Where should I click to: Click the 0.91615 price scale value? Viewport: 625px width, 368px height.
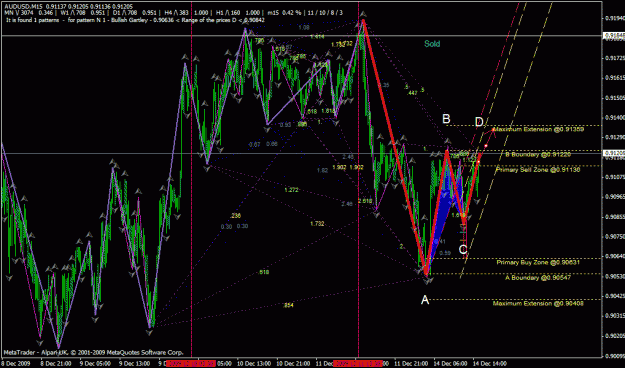tap(614, 78)
